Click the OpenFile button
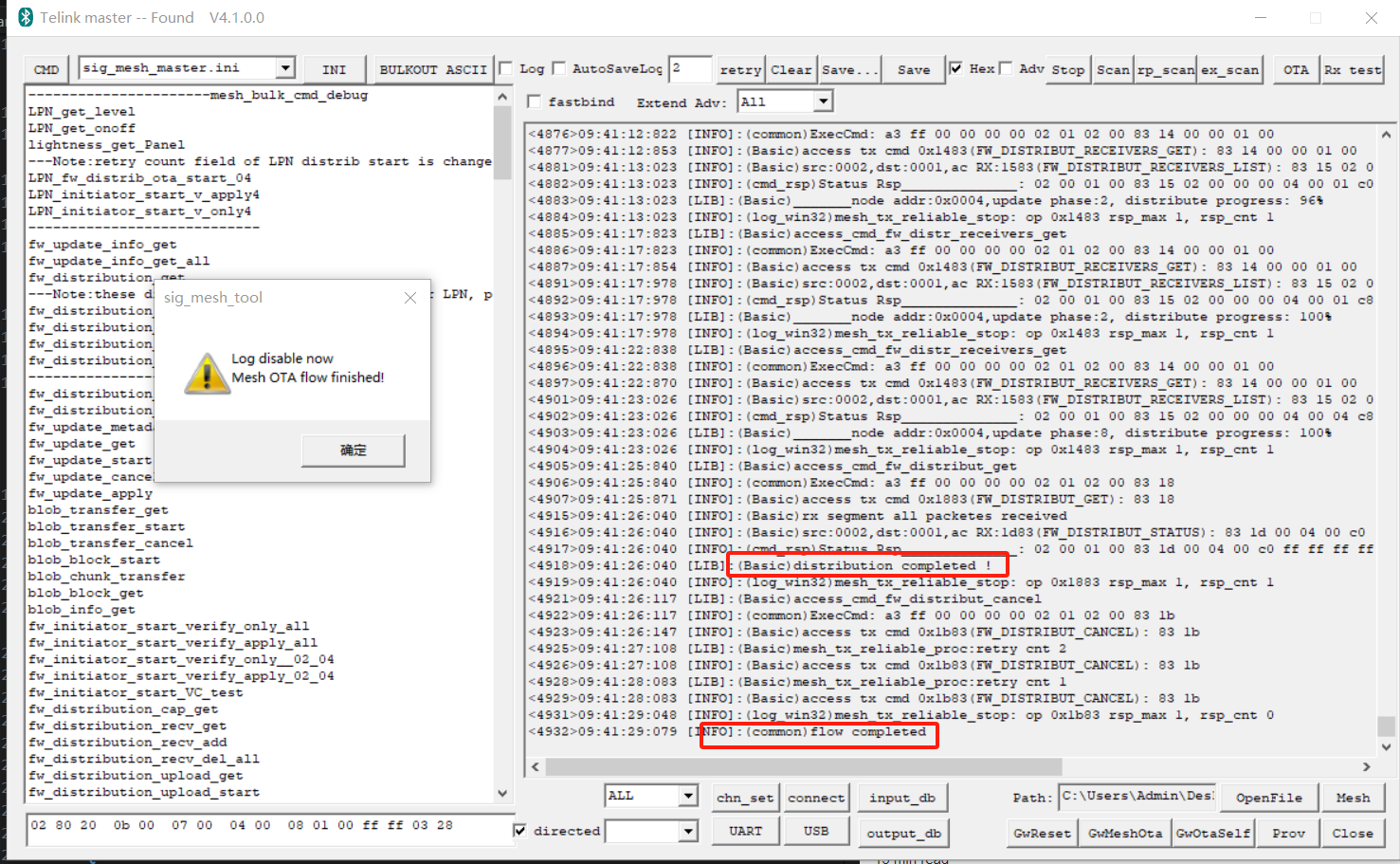Image resolution: width=1400 pixels, height=864 pixels. coord(1268,798)
